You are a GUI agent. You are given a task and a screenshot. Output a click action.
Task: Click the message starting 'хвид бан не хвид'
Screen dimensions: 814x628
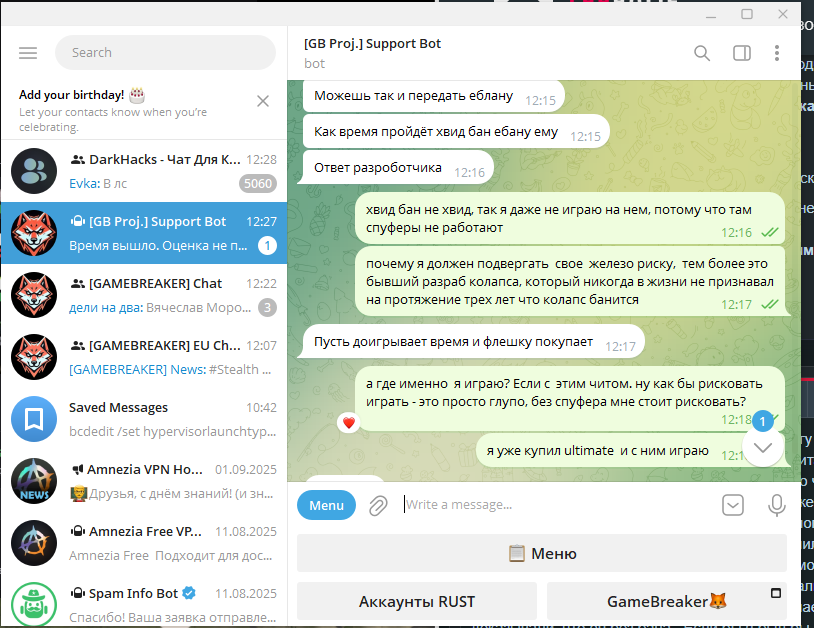tap(569, 219)
